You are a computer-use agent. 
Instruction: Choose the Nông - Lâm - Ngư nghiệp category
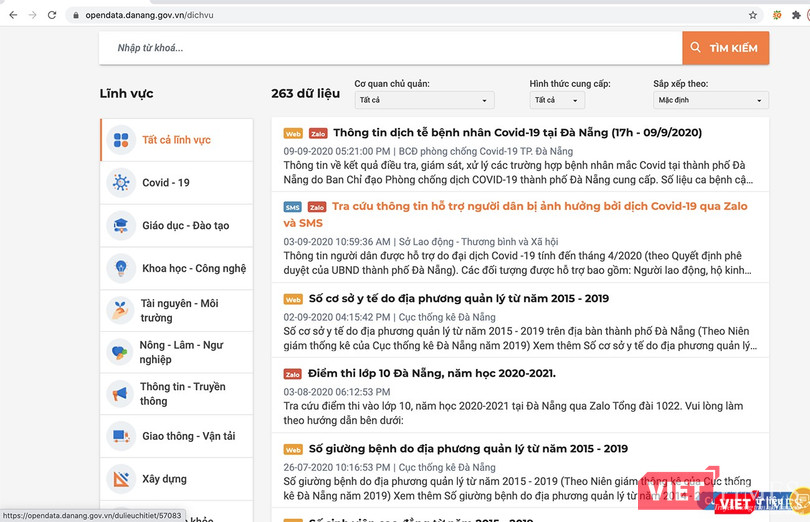[x=183, y=352]
